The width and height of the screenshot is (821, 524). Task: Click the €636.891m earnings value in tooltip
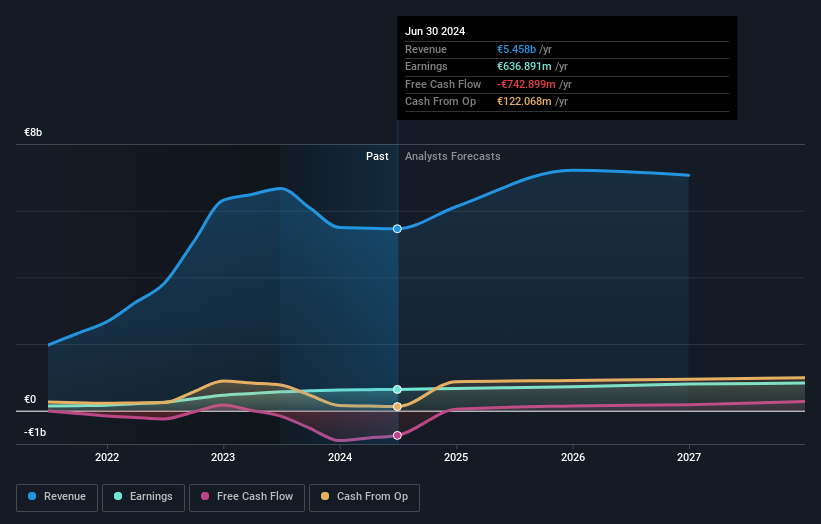[524, 66]
